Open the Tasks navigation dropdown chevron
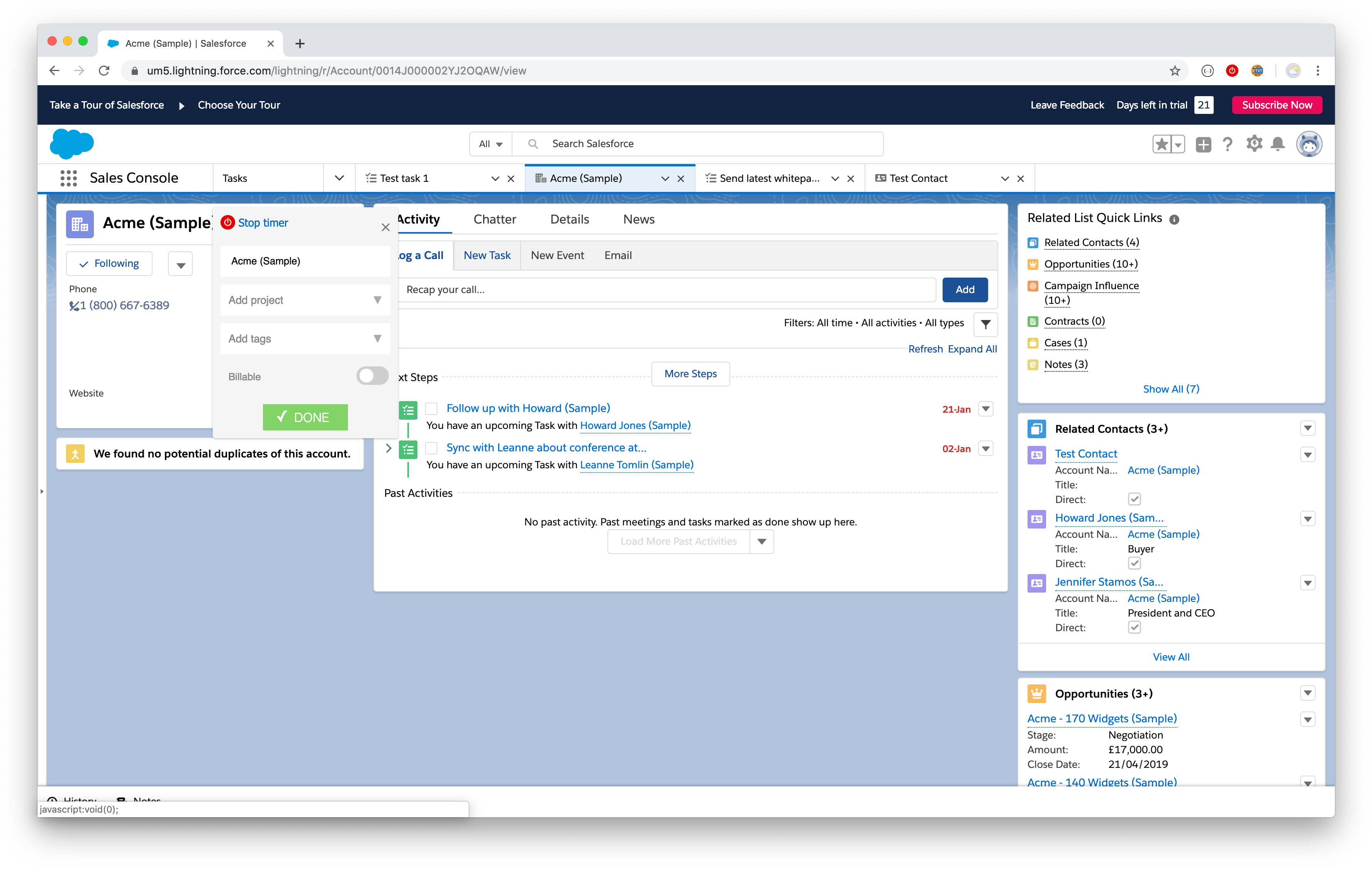 click(339, 178)
